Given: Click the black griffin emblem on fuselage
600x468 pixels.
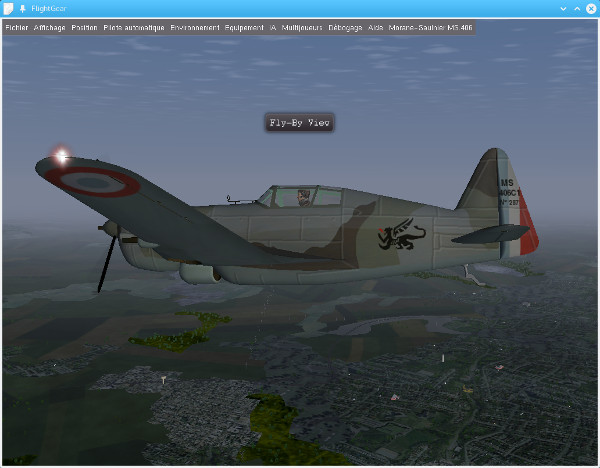Looking at the screenshot, I should pos(400,237).
